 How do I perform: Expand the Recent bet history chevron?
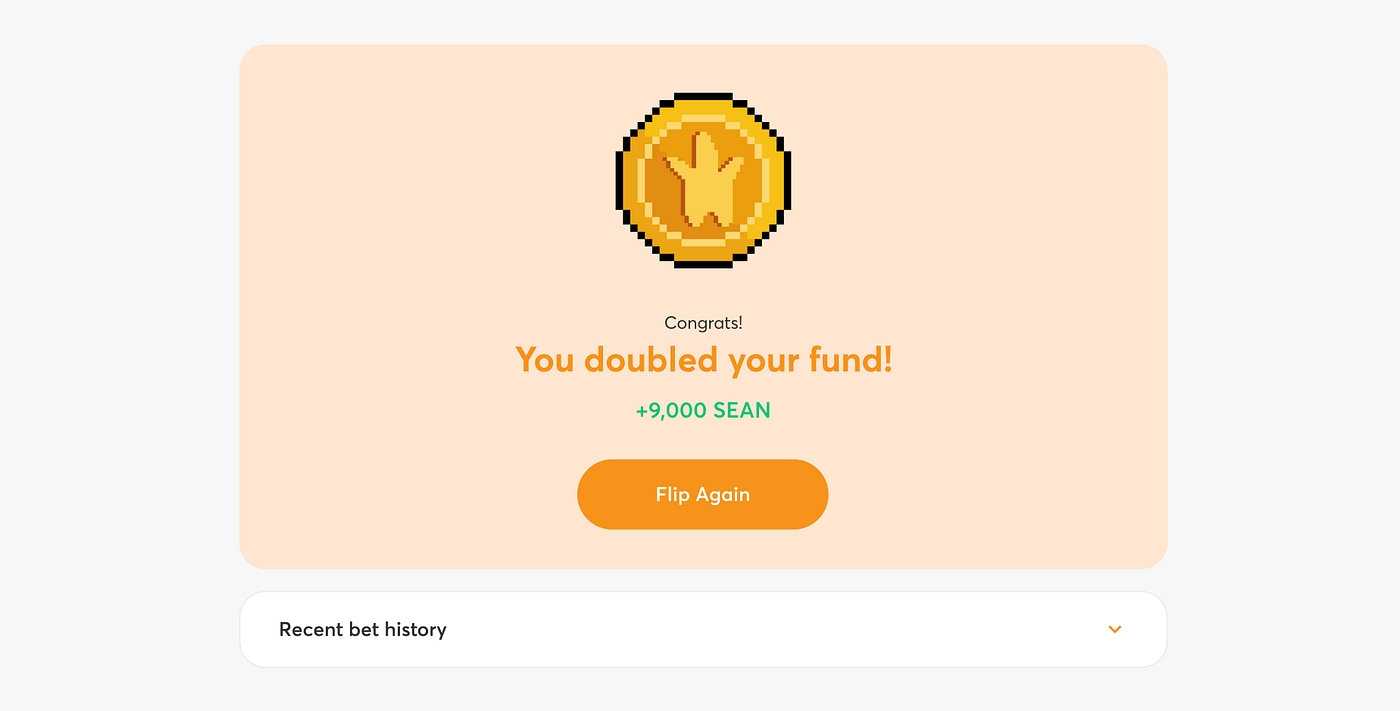coord(1115,629)
